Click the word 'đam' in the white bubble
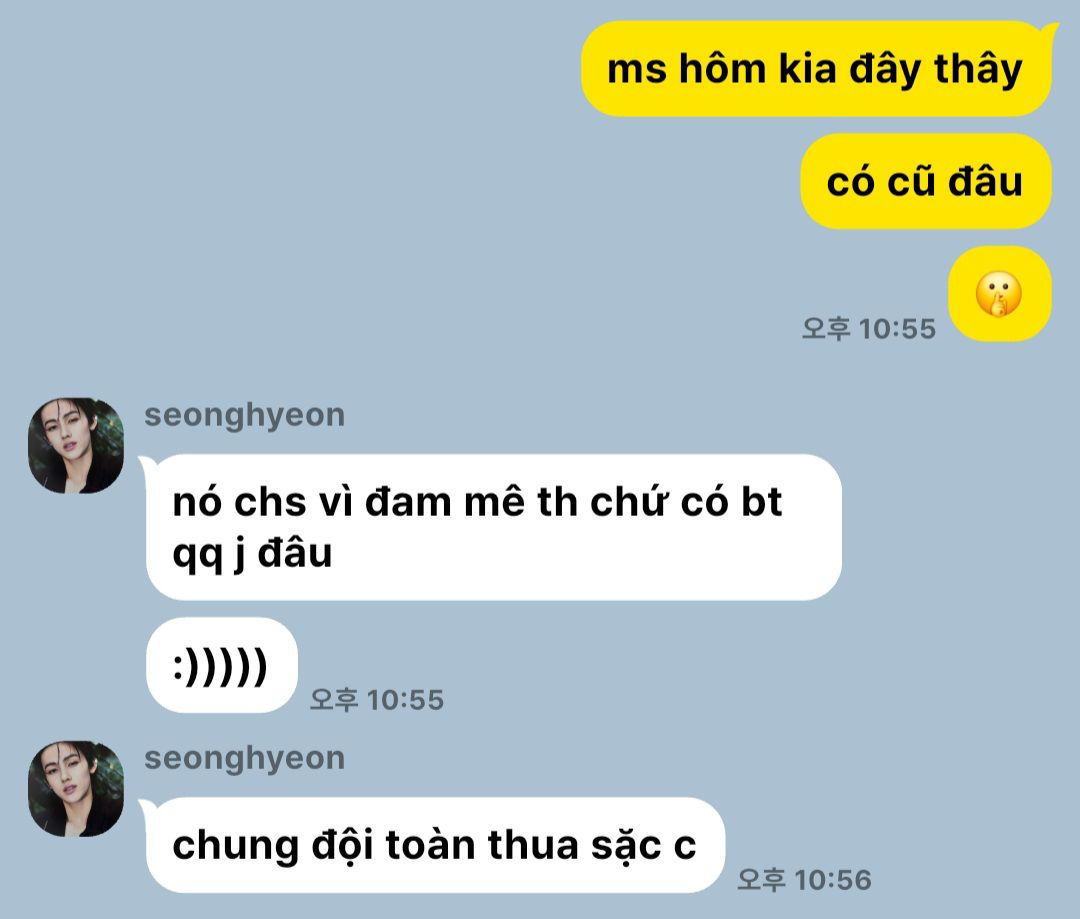Image resolution: width=1080 pixels, height=919 pixels. click(408, 502)
